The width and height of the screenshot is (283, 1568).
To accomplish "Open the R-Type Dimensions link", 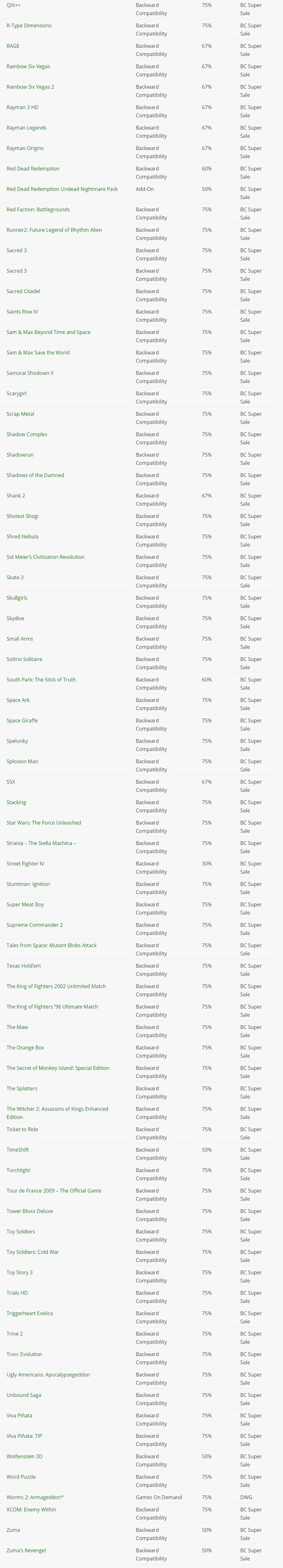I will [29, 25].
